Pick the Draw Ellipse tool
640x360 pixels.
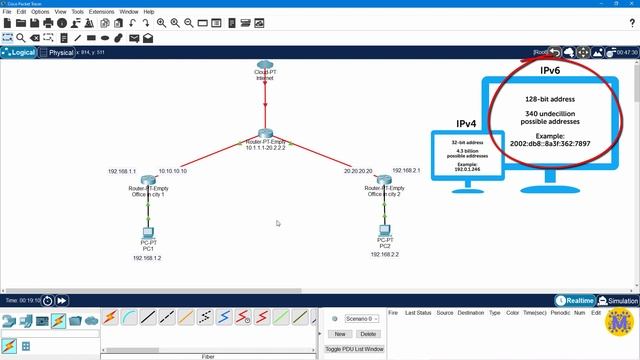105,38
